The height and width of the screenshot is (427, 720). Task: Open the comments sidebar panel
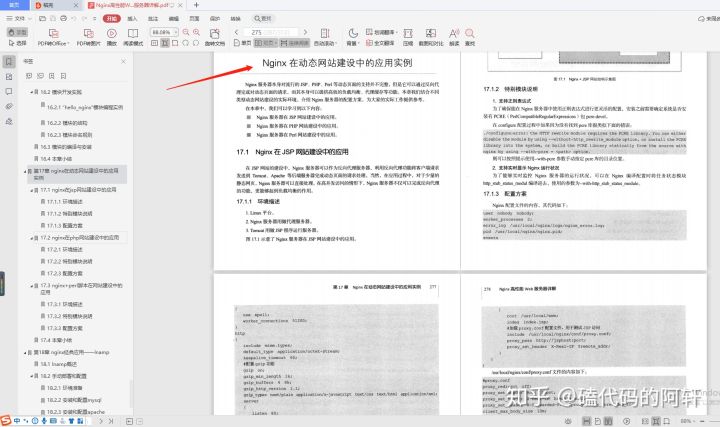pos(9,91)
